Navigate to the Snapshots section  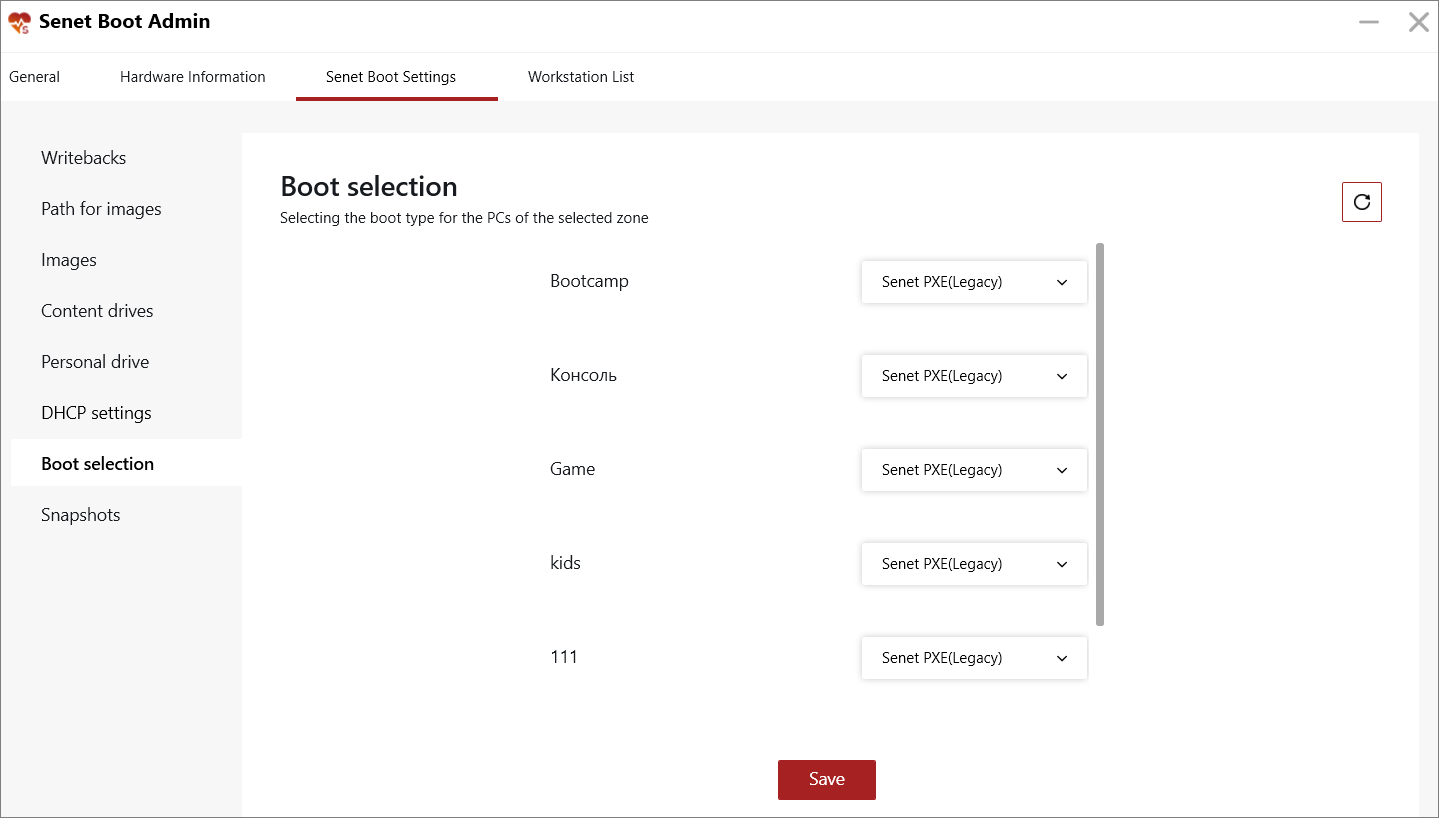click(x=81, y=514)
